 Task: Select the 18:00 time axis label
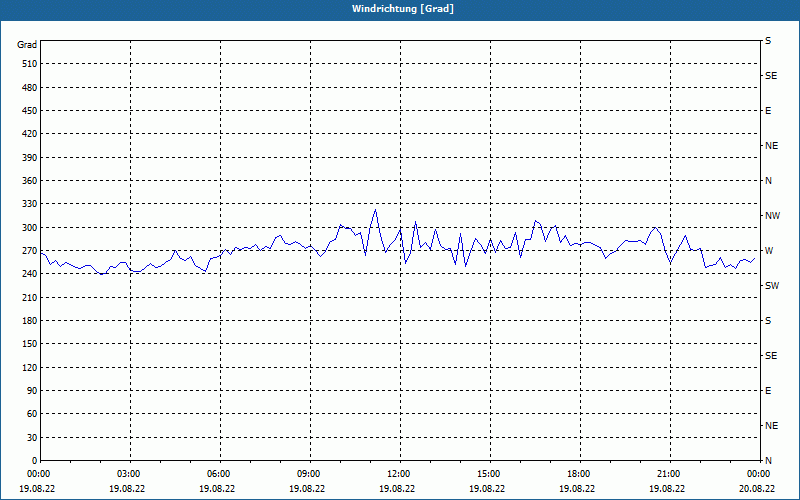click(579, 474)
